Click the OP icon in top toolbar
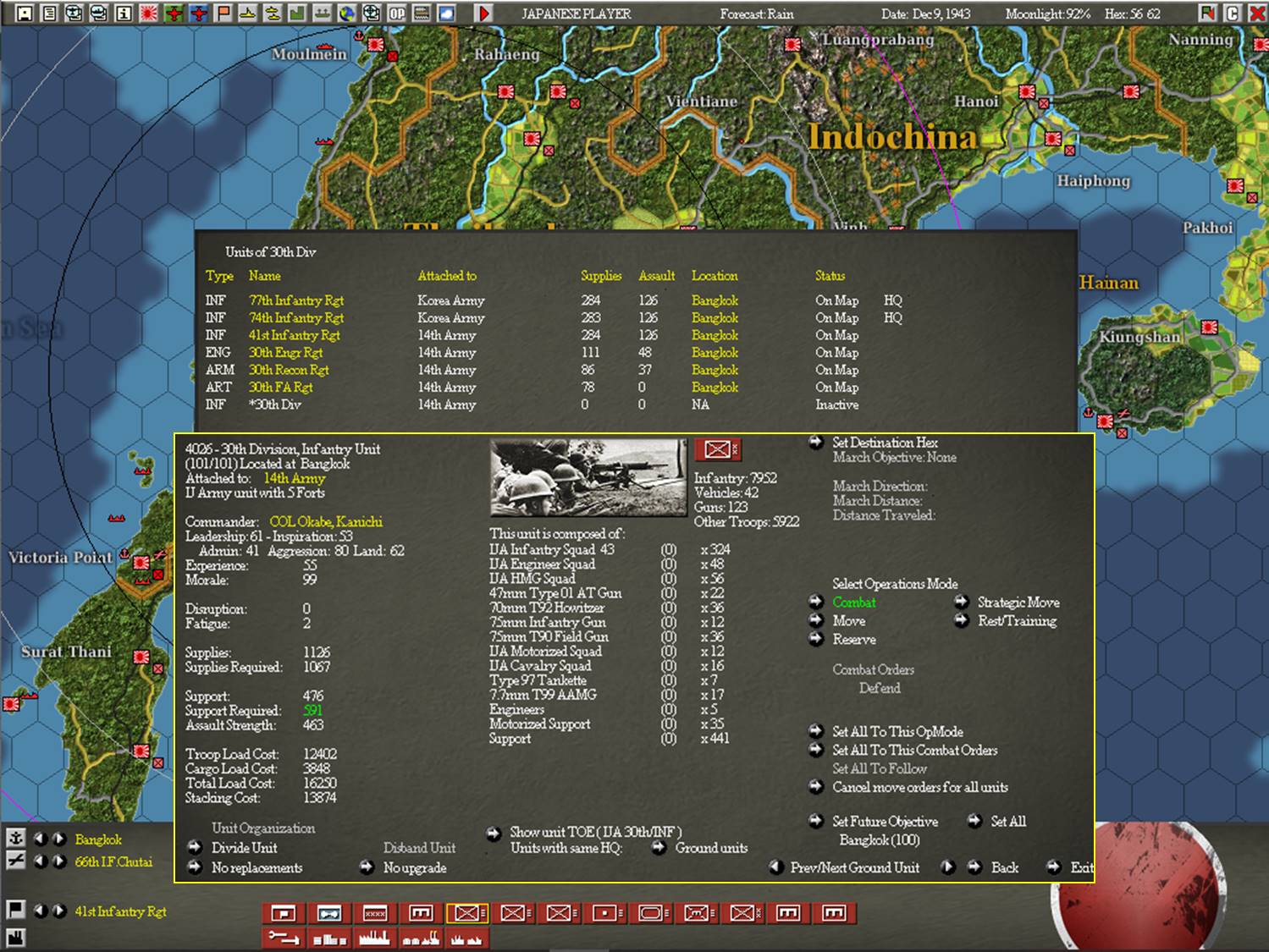This screenshot has width=1269, height=952. coord(396,14)
